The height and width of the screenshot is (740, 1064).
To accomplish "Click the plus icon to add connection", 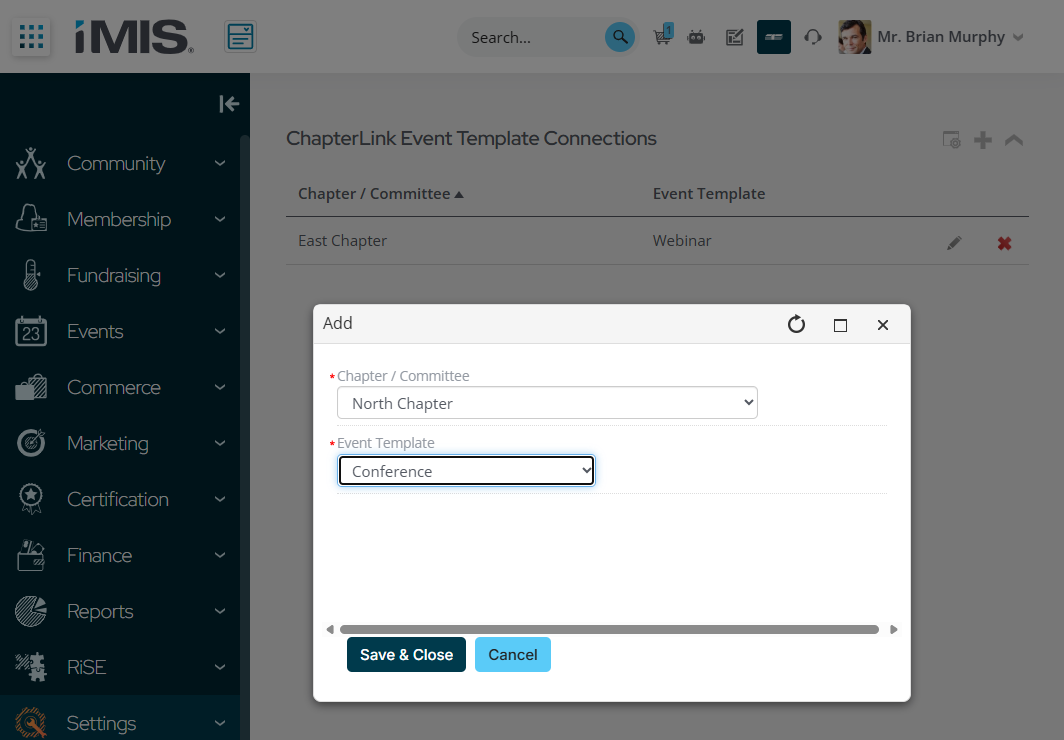I will pos(983,140).
